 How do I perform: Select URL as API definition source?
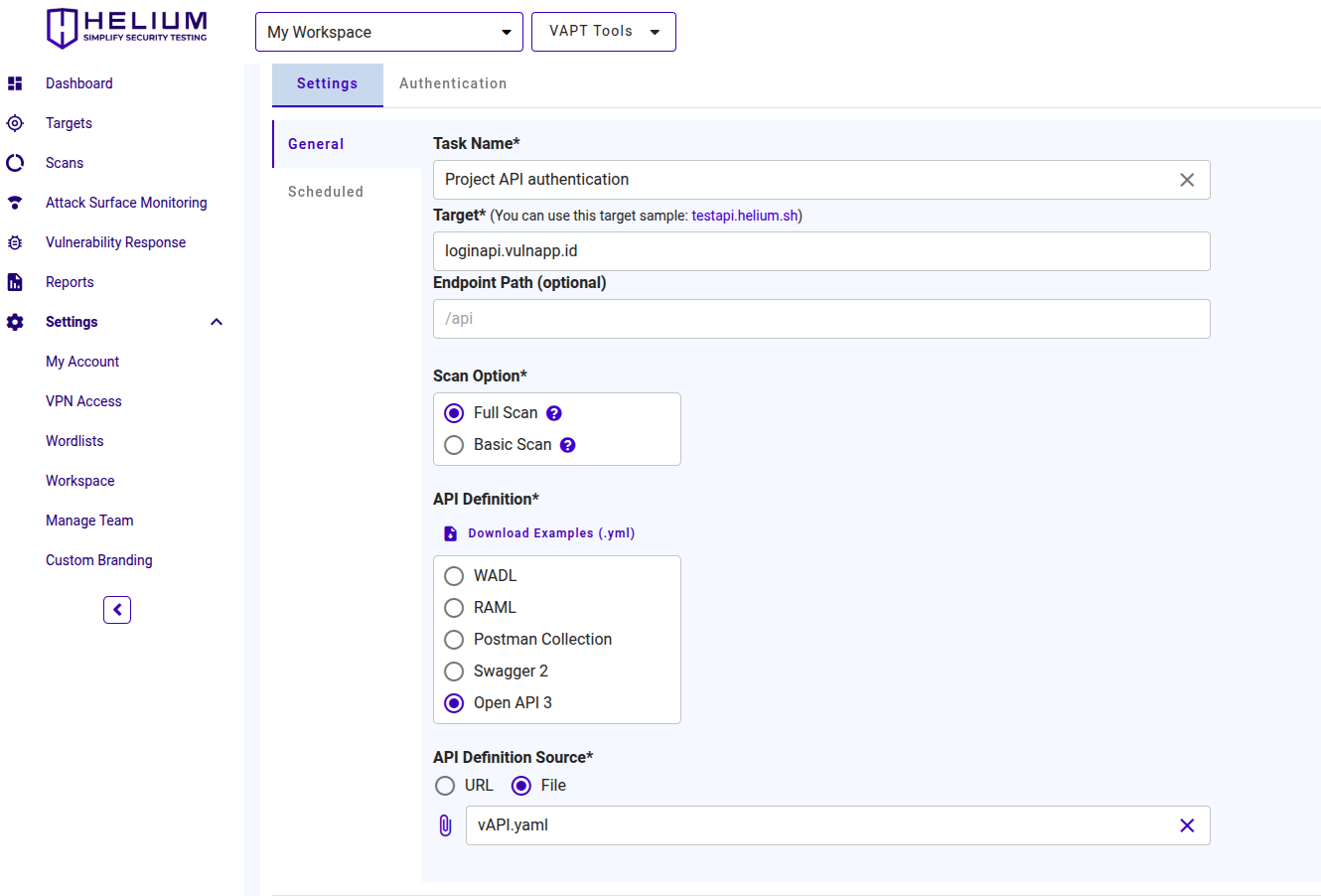coord(445,786)
